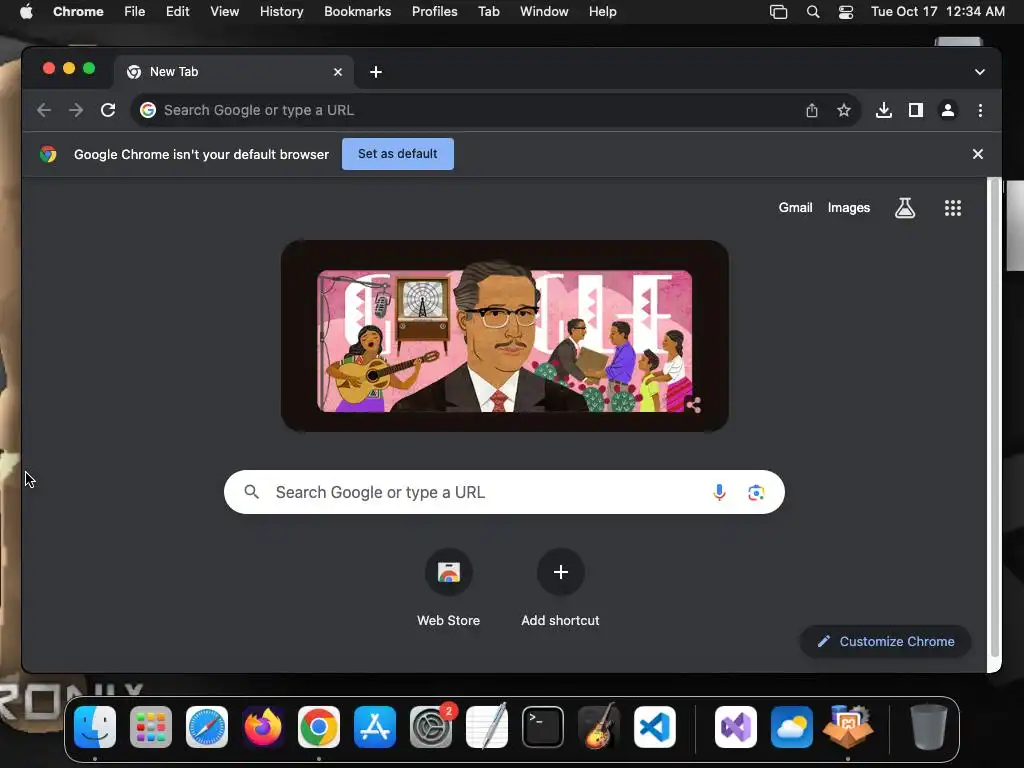Image resolution: width=1024 pixels, height=768 pixels.
Task: Open the Edit menu
Action: pos(177,12)
